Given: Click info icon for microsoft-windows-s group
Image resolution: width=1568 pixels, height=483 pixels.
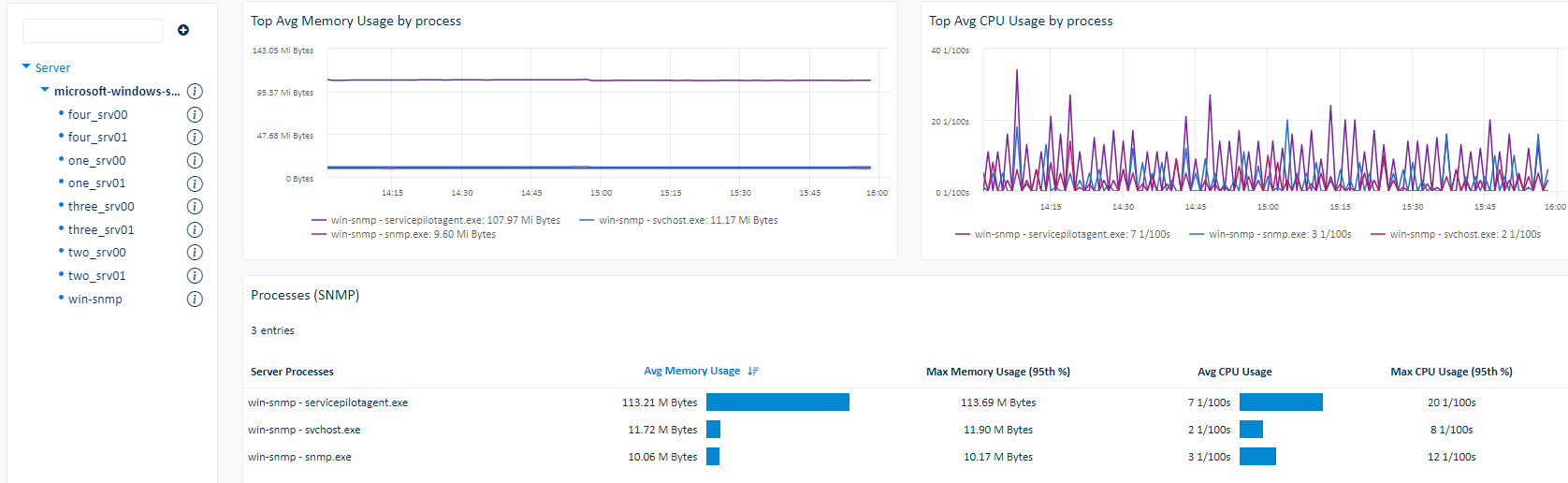Looking at the screenshot, I should pos(195,92).
